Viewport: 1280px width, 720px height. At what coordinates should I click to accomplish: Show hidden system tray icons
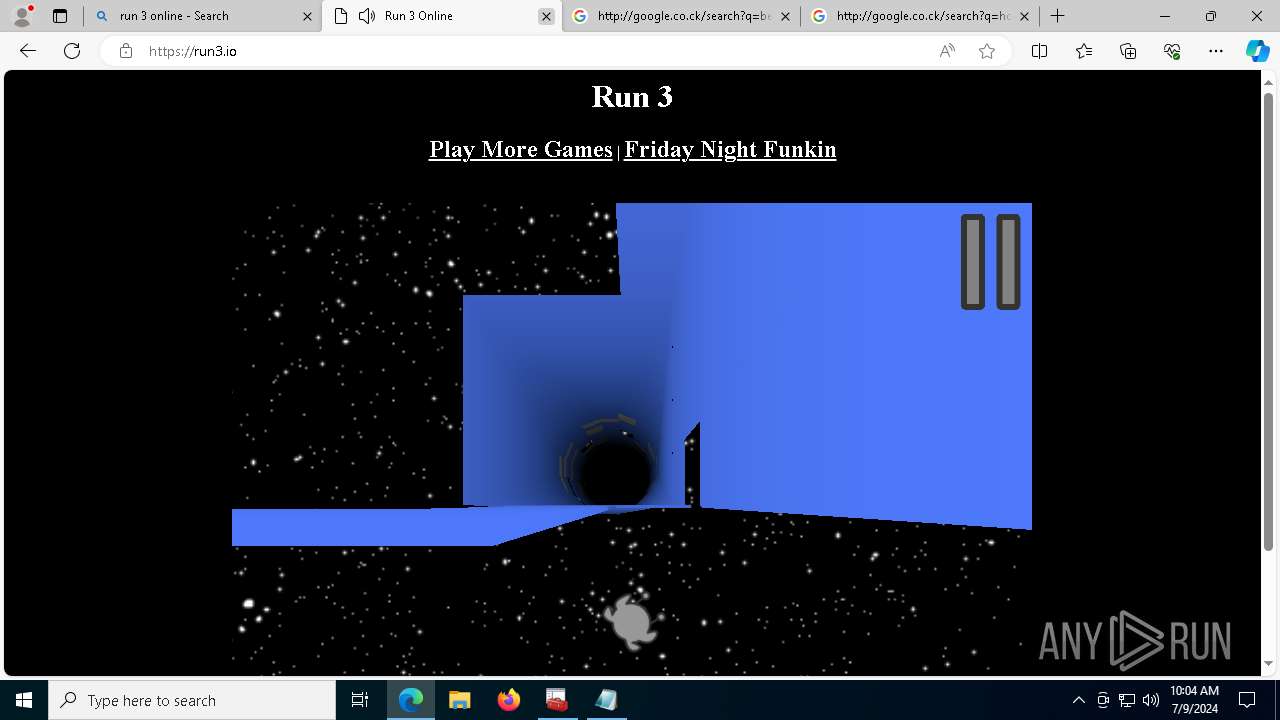click(x=1078, y=700)
